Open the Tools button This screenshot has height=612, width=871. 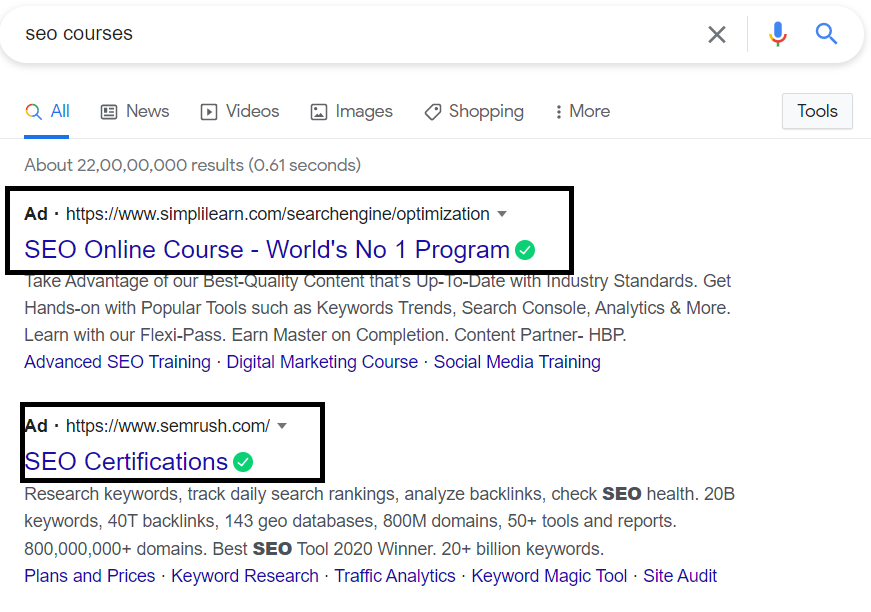click(x=817, y=111)
